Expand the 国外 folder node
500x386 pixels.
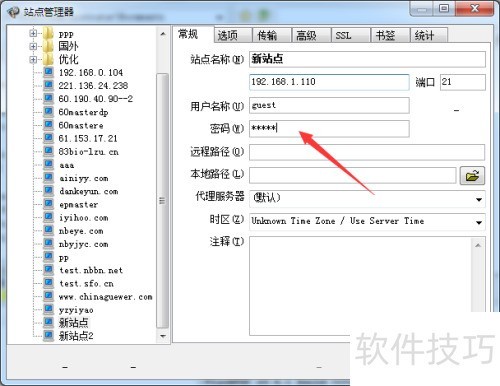pos(33,46)
